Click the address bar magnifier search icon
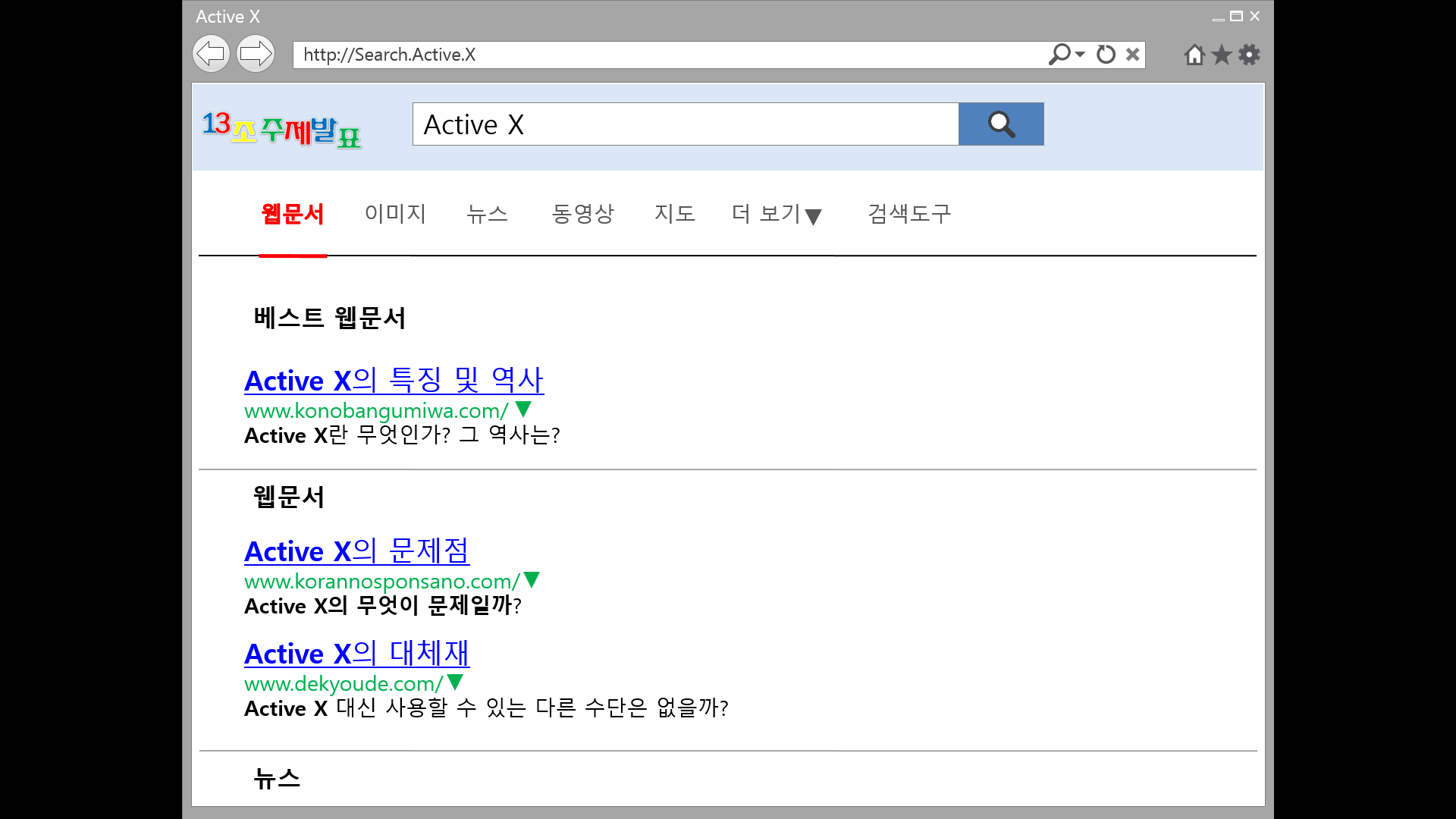This screenshot has height=819, width=1456. tap(1059, 54)
